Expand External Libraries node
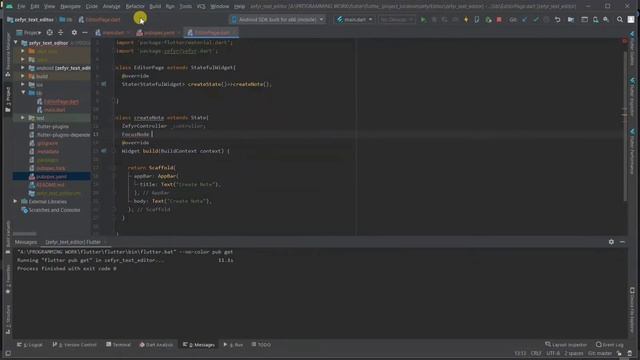Image resolution: width=640 pixels, height=360 pixels. click(x=15, y=201)
